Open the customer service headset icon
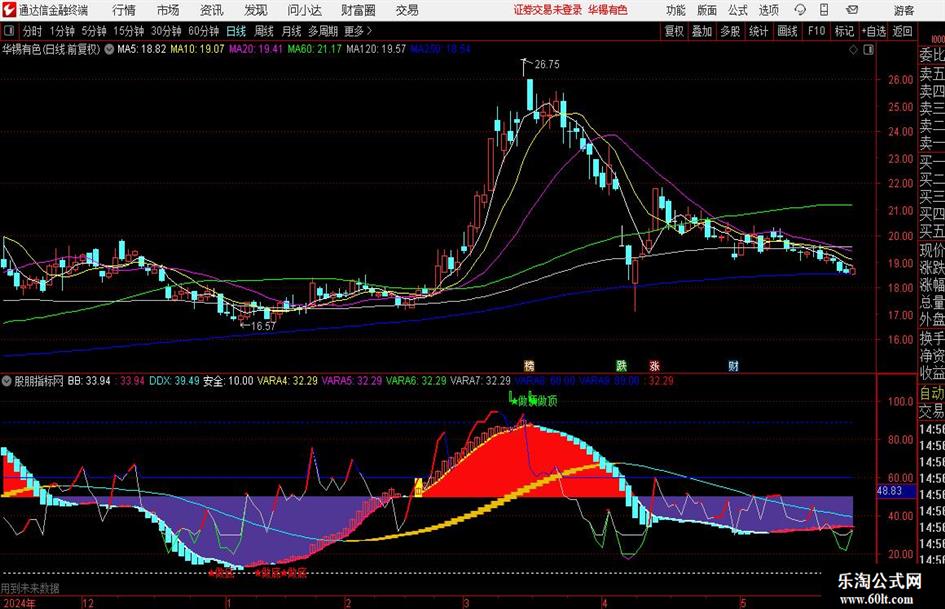Screen dimensions: 945x609 coord(800,10)
